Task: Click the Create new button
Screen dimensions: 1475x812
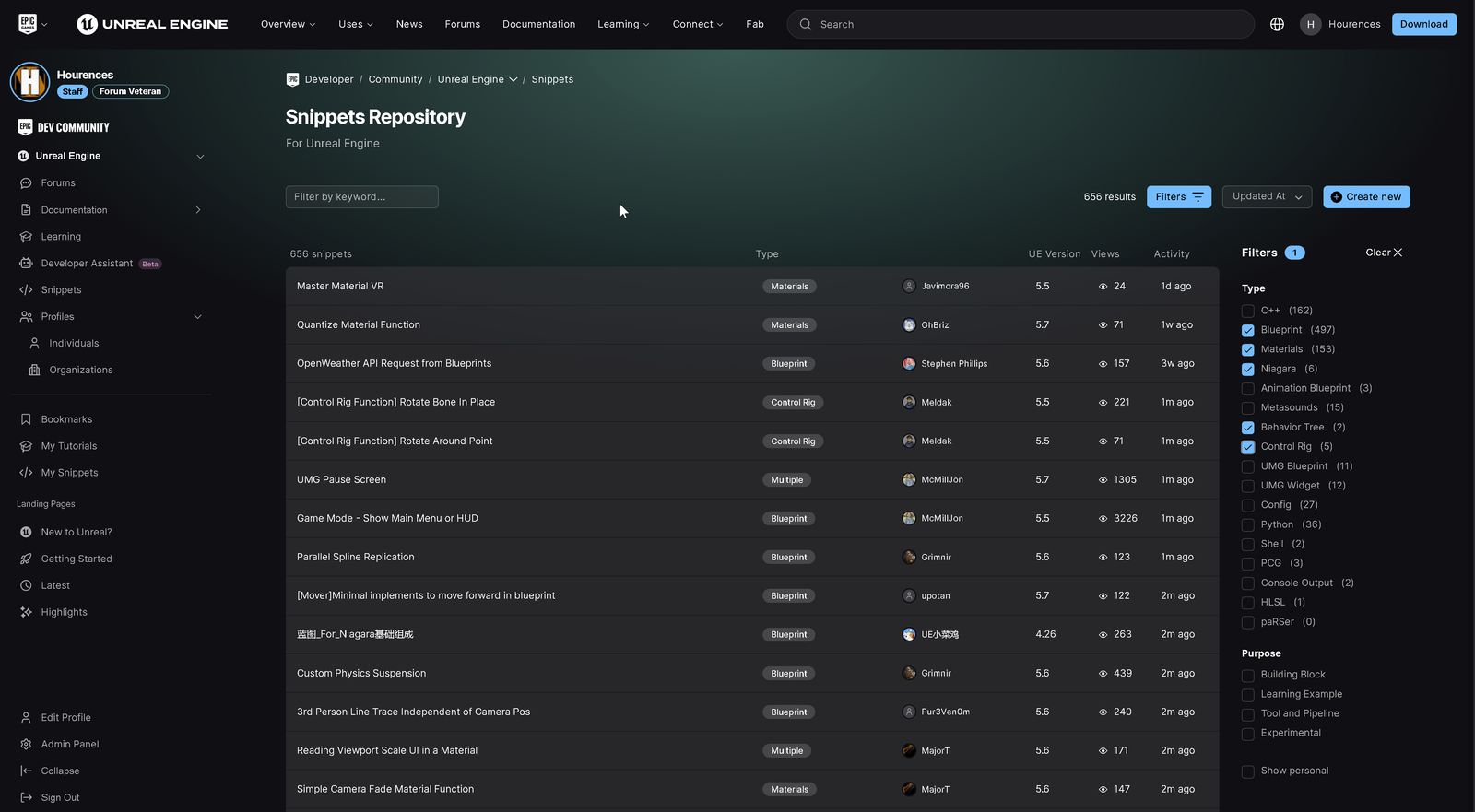Action: tap(1365, 197)
